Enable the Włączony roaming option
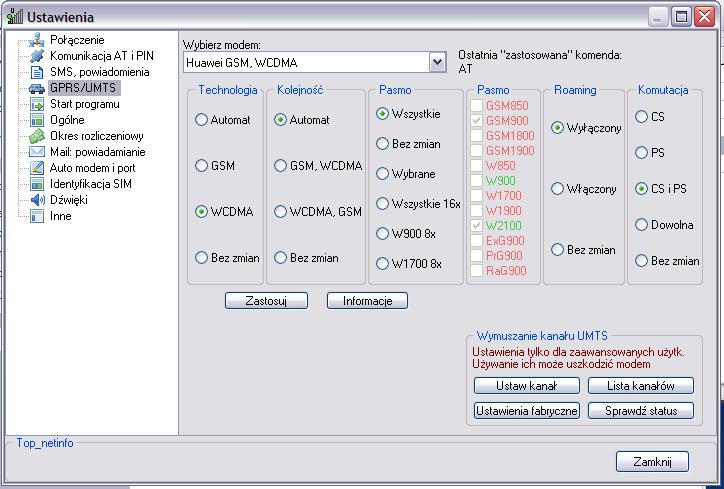Image resolution: width=724 pixels, height=489 pixels. click(558, 189)
